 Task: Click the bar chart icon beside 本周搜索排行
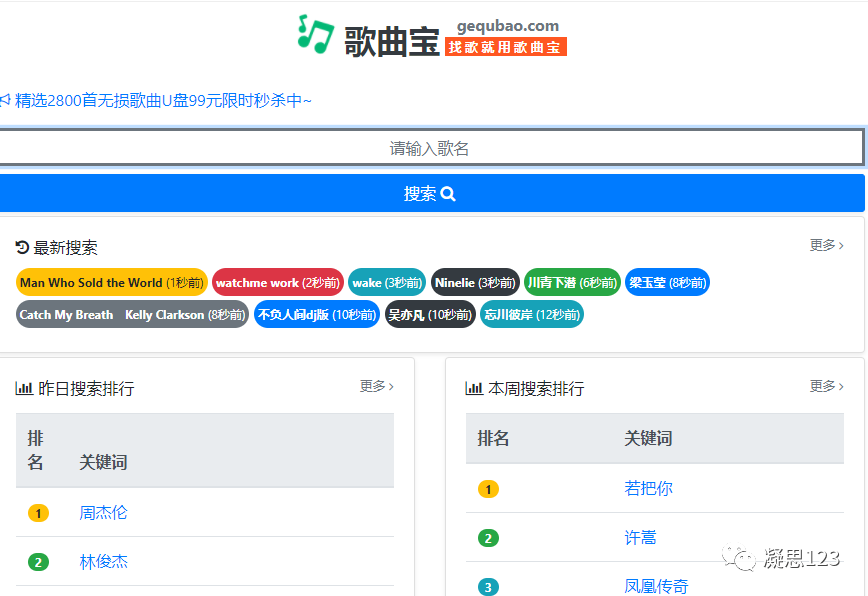tap(473, 388)
